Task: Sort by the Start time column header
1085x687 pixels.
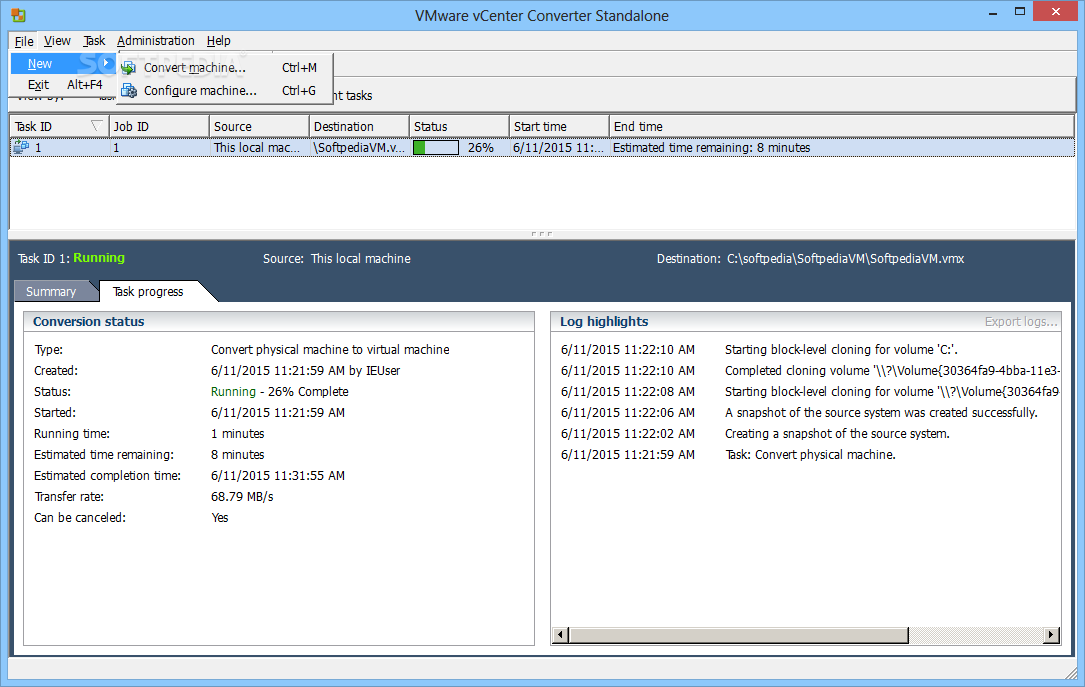Action: click(x=559, y=127)
